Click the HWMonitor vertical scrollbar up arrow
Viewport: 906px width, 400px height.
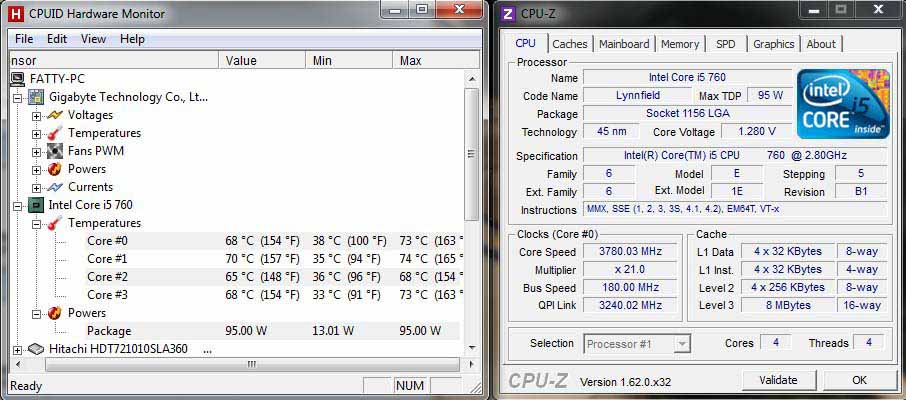[472, 79]
